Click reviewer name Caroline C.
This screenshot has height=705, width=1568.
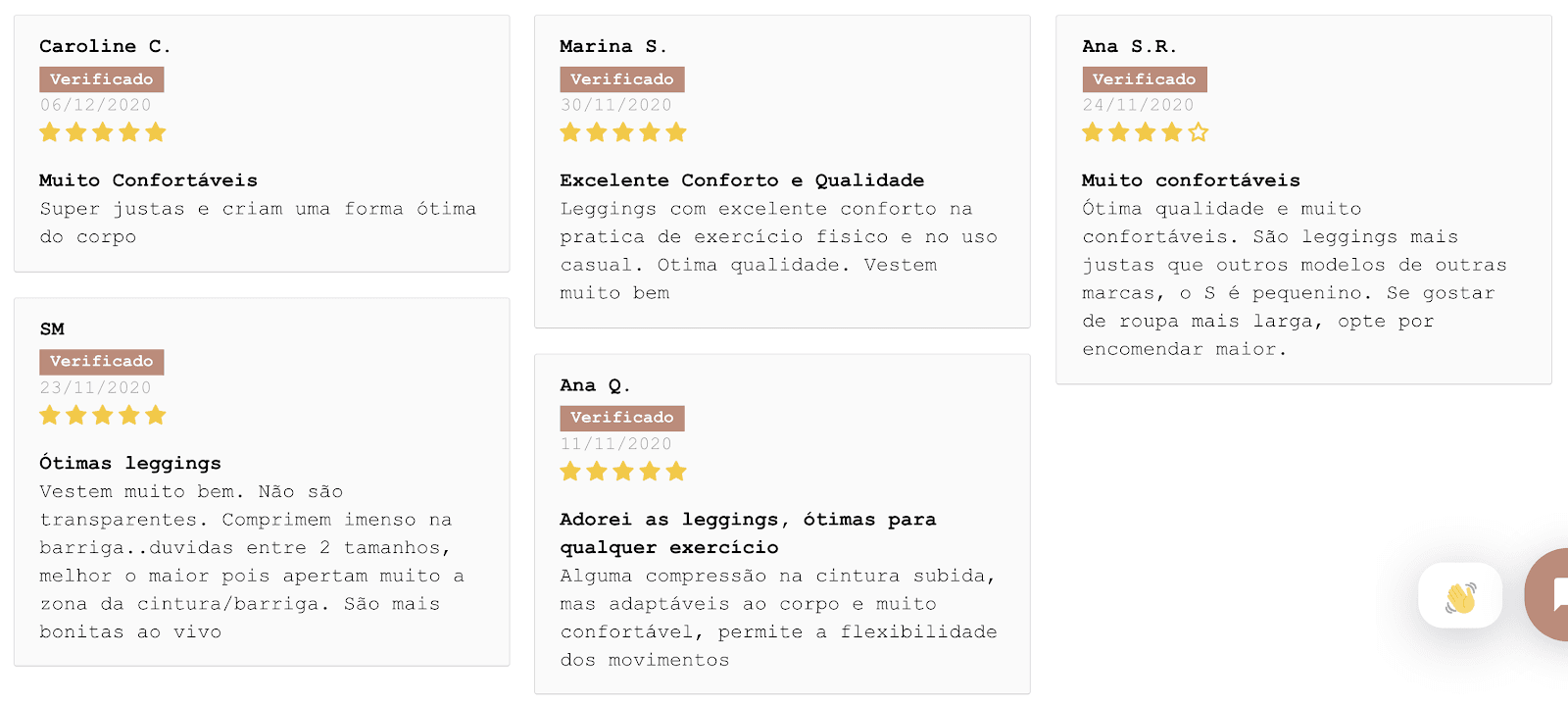105,46
